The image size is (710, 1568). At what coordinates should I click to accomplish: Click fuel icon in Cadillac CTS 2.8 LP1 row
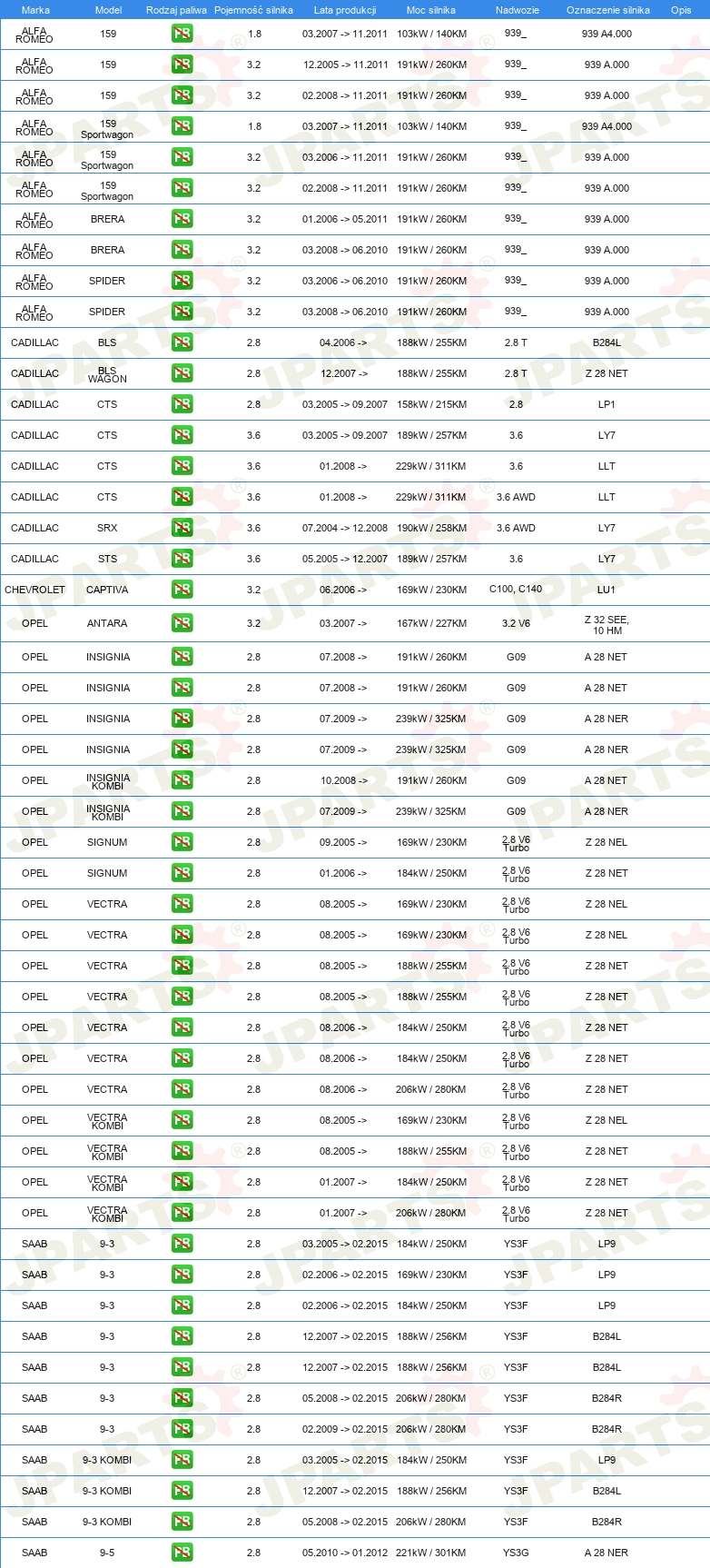click(x=182, y=404)
